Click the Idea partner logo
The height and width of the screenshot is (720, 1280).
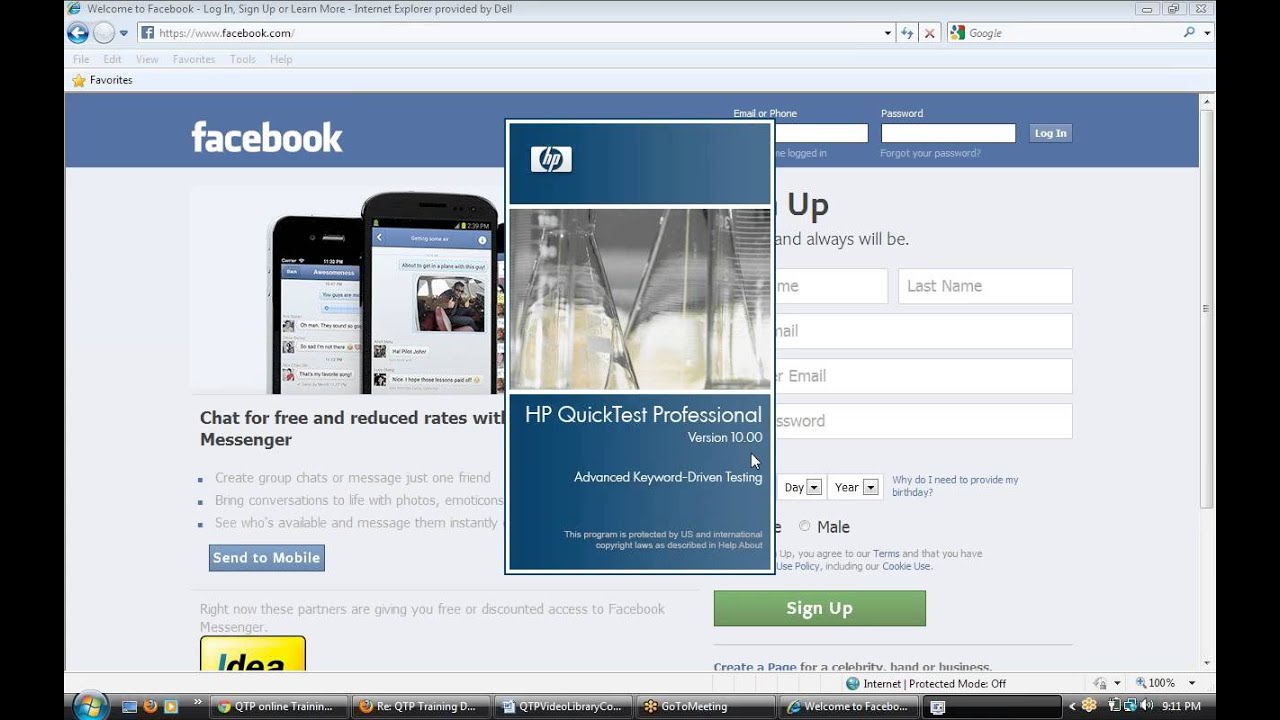click(253, 654)
